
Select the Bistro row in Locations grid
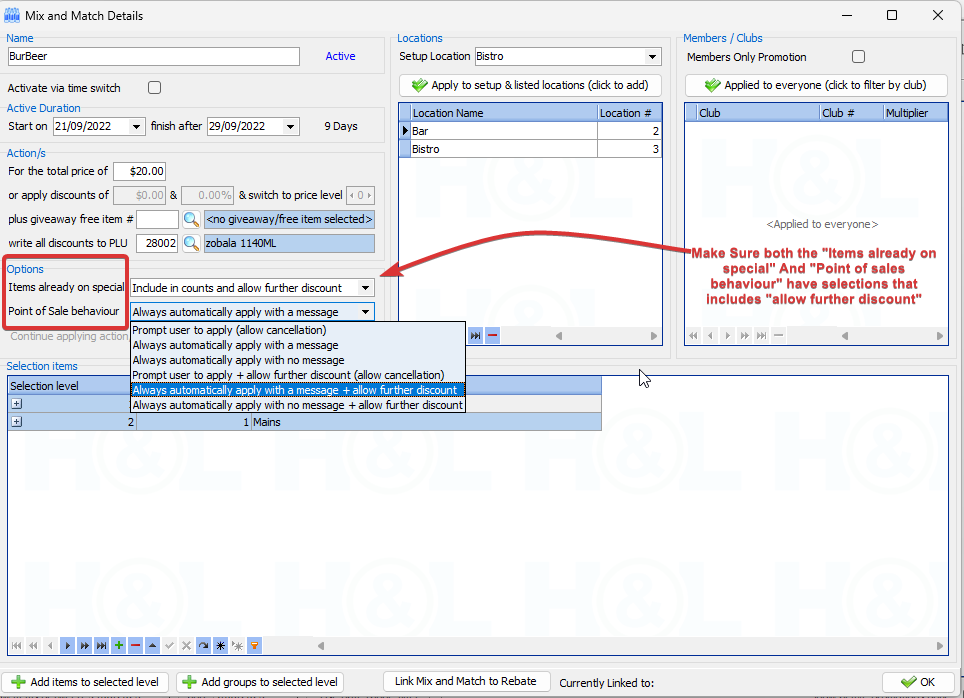531,149
